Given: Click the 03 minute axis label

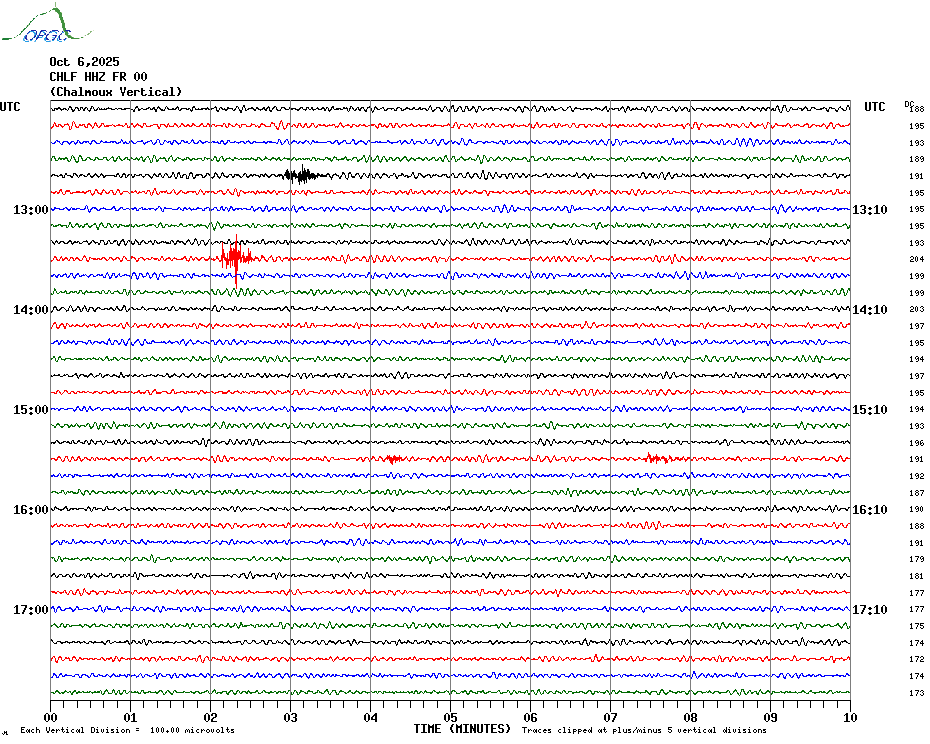Looking at the screenshot, I should point(291,718).
